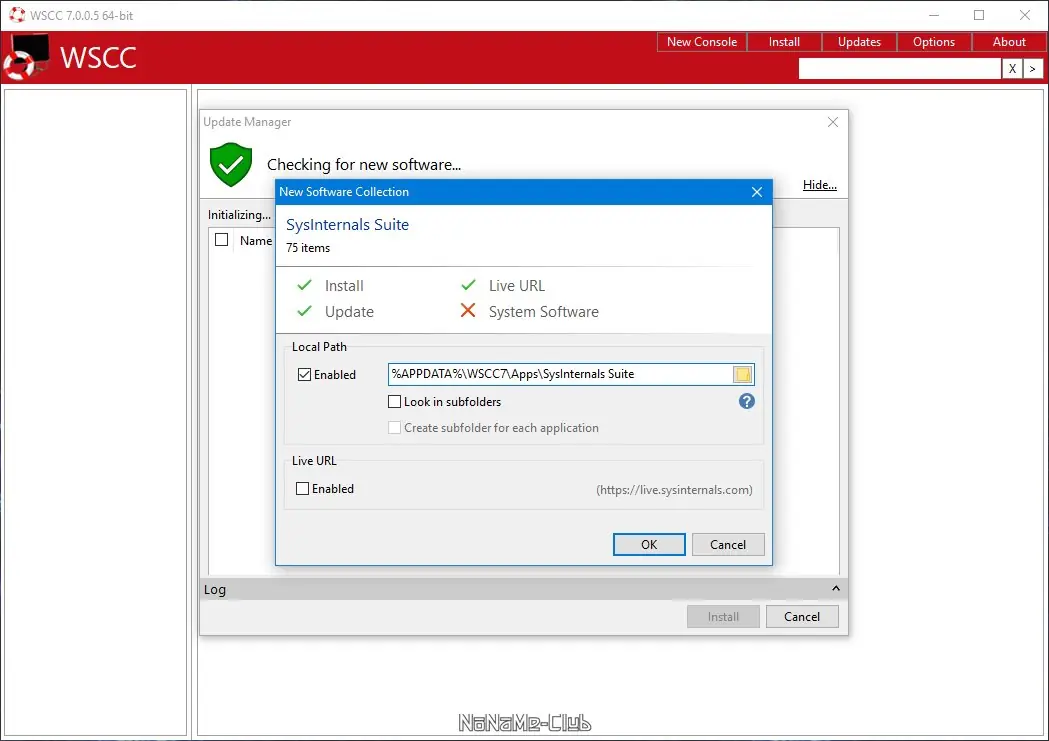The height and width of the screenshot is (741, 1049).
Task: Minimize the WSCC window
Action: pos(934,15)
